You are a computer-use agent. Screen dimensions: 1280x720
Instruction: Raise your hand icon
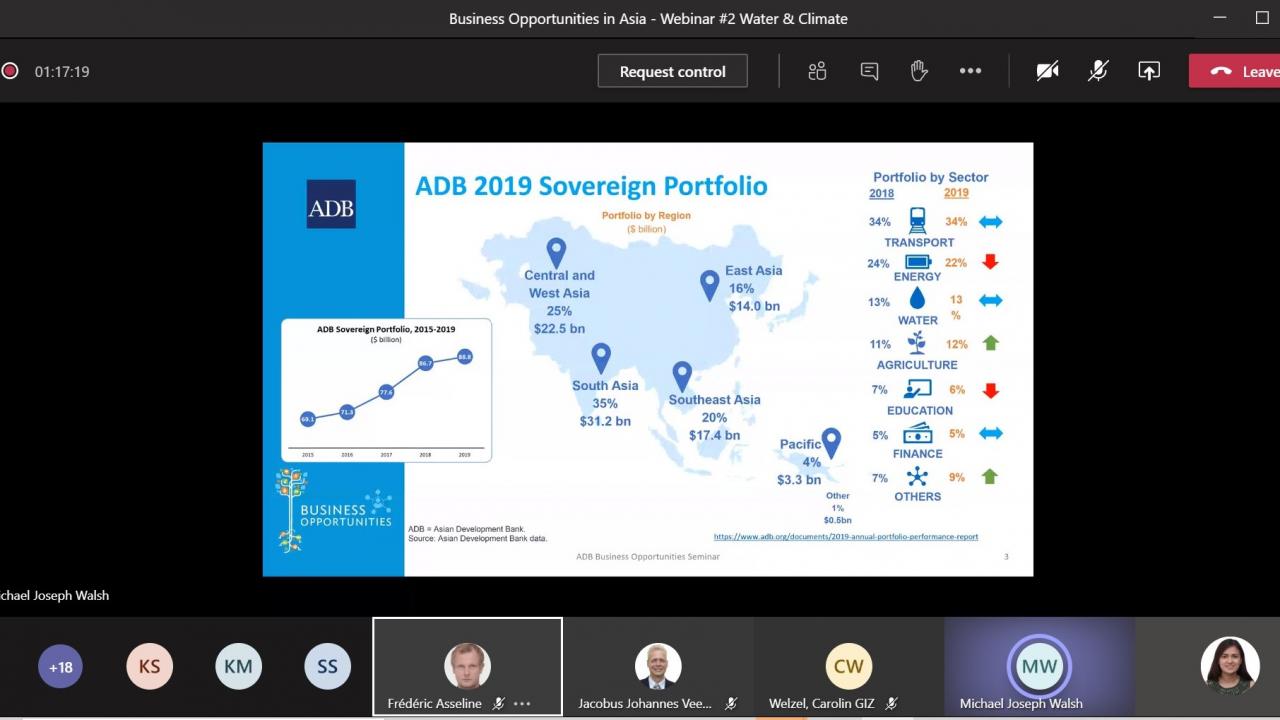(x=919, y=71)
